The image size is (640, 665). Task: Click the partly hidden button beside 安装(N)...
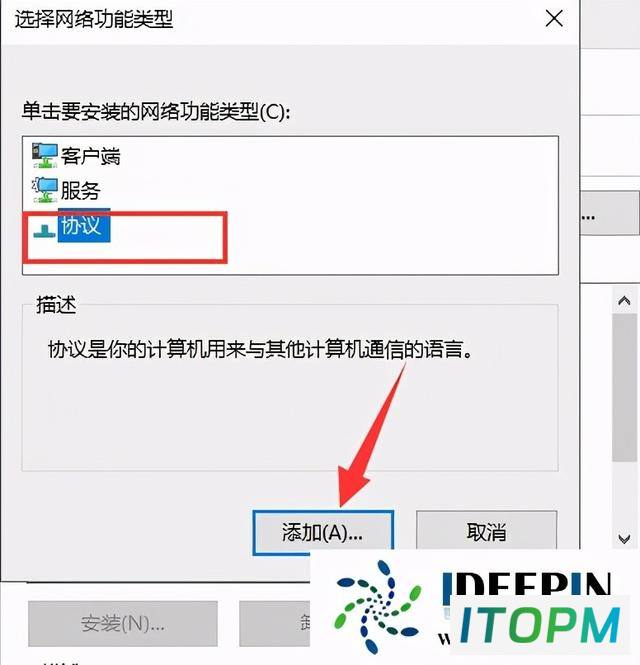(x=274, y=623)
